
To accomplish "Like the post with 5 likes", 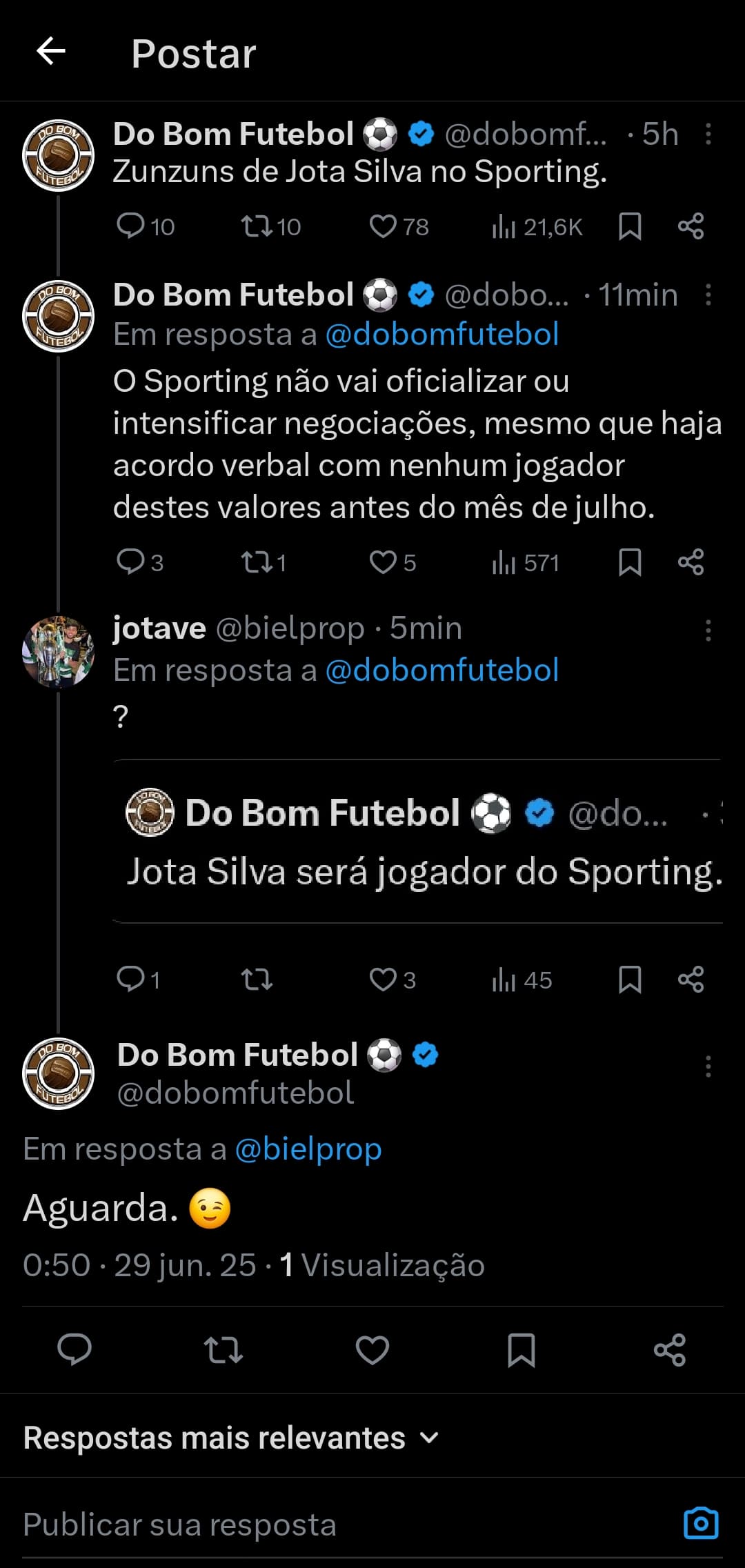I will point(383,562).
